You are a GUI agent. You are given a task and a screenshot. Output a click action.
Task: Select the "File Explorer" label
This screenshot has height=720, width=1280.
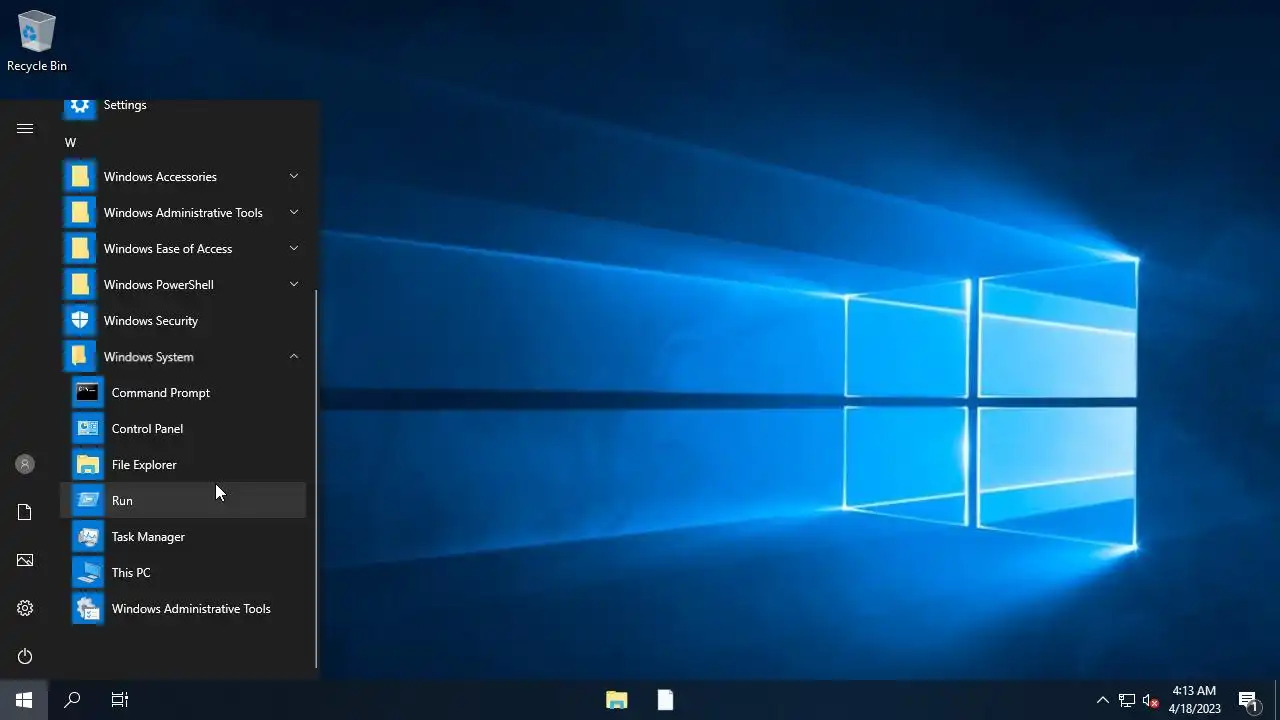point(144,465)
